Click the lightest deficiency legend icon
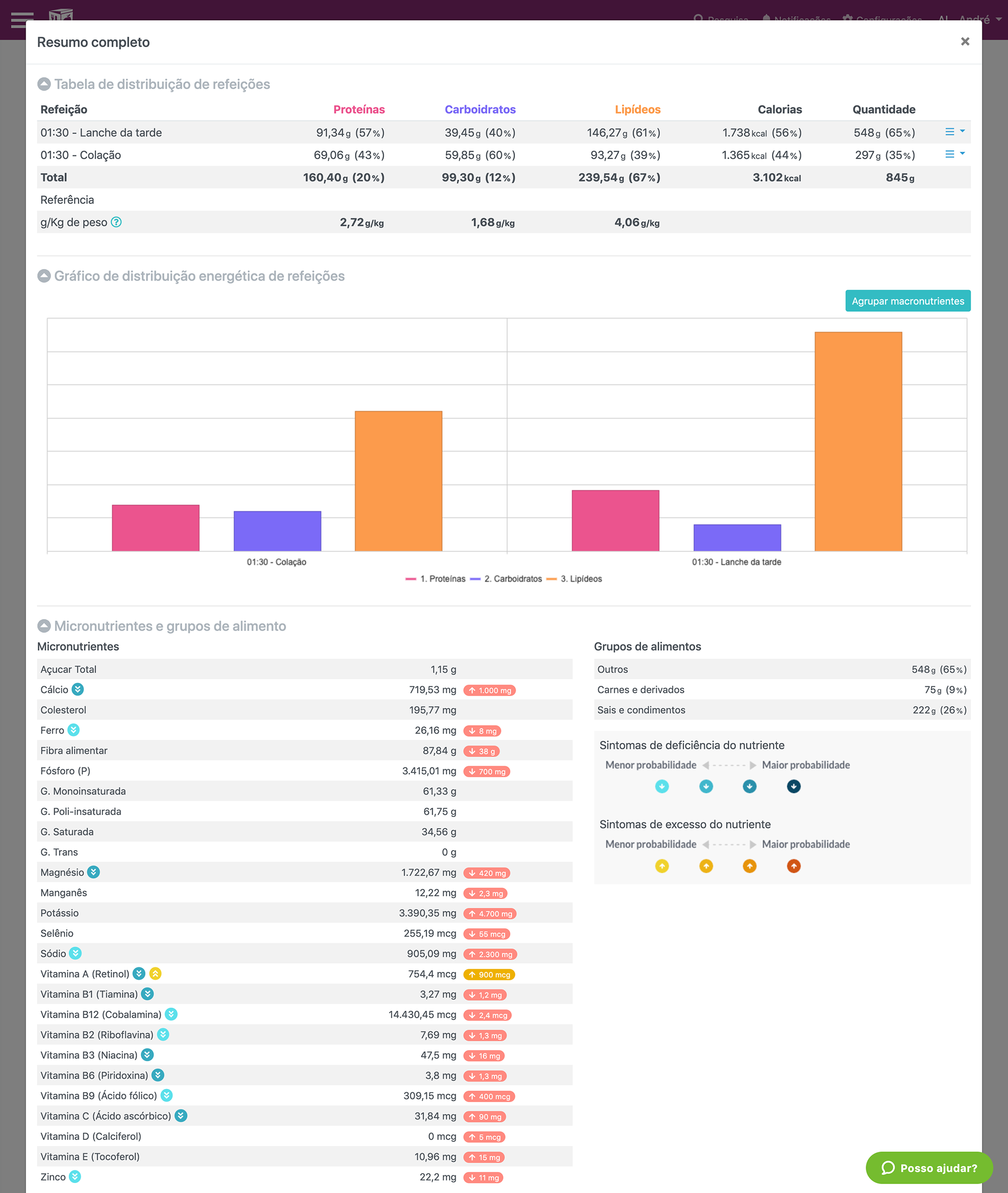The height and width of the screenshot is (1193, 1008). coord(661,787)
